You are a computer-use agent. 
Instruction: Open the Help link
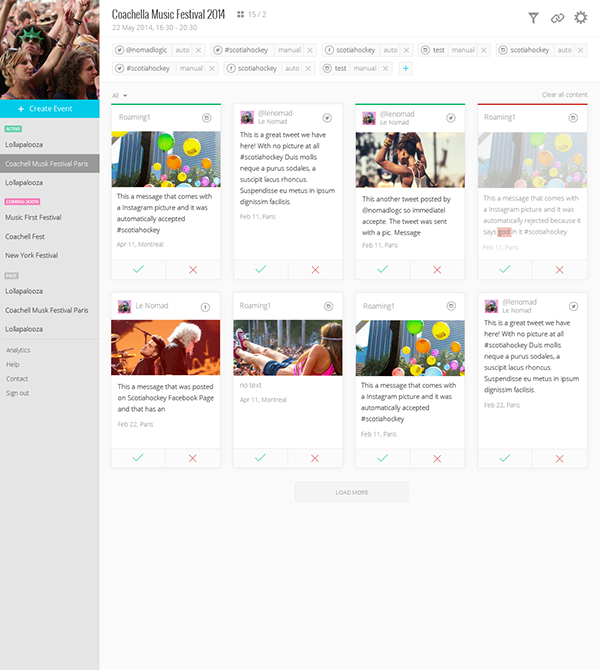pos(12,364)
